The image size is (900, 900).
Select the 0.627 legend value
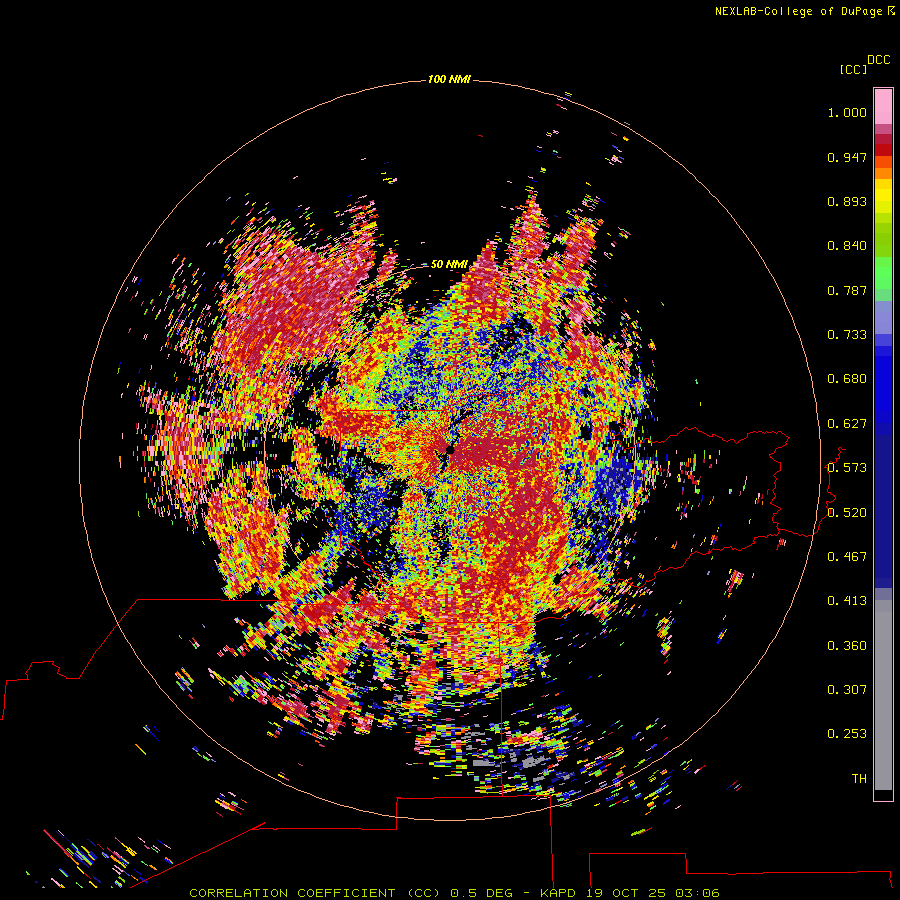[847, 424]
